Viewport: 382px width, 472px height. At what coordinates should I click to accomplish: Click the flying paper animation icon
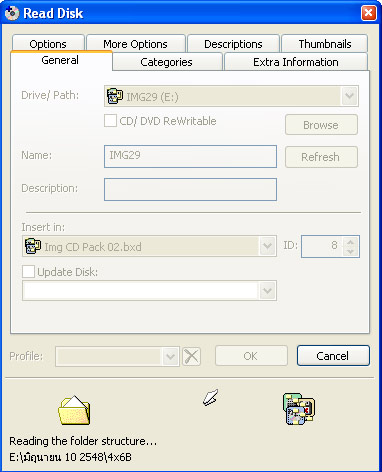(x=210, y=397)
